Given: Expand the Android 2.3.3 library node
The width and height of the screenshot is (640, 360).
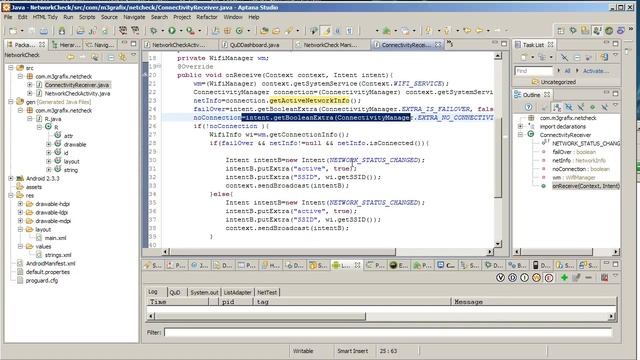Looking at the screenshot, I should pyautogui.click(x=11, y=178).
